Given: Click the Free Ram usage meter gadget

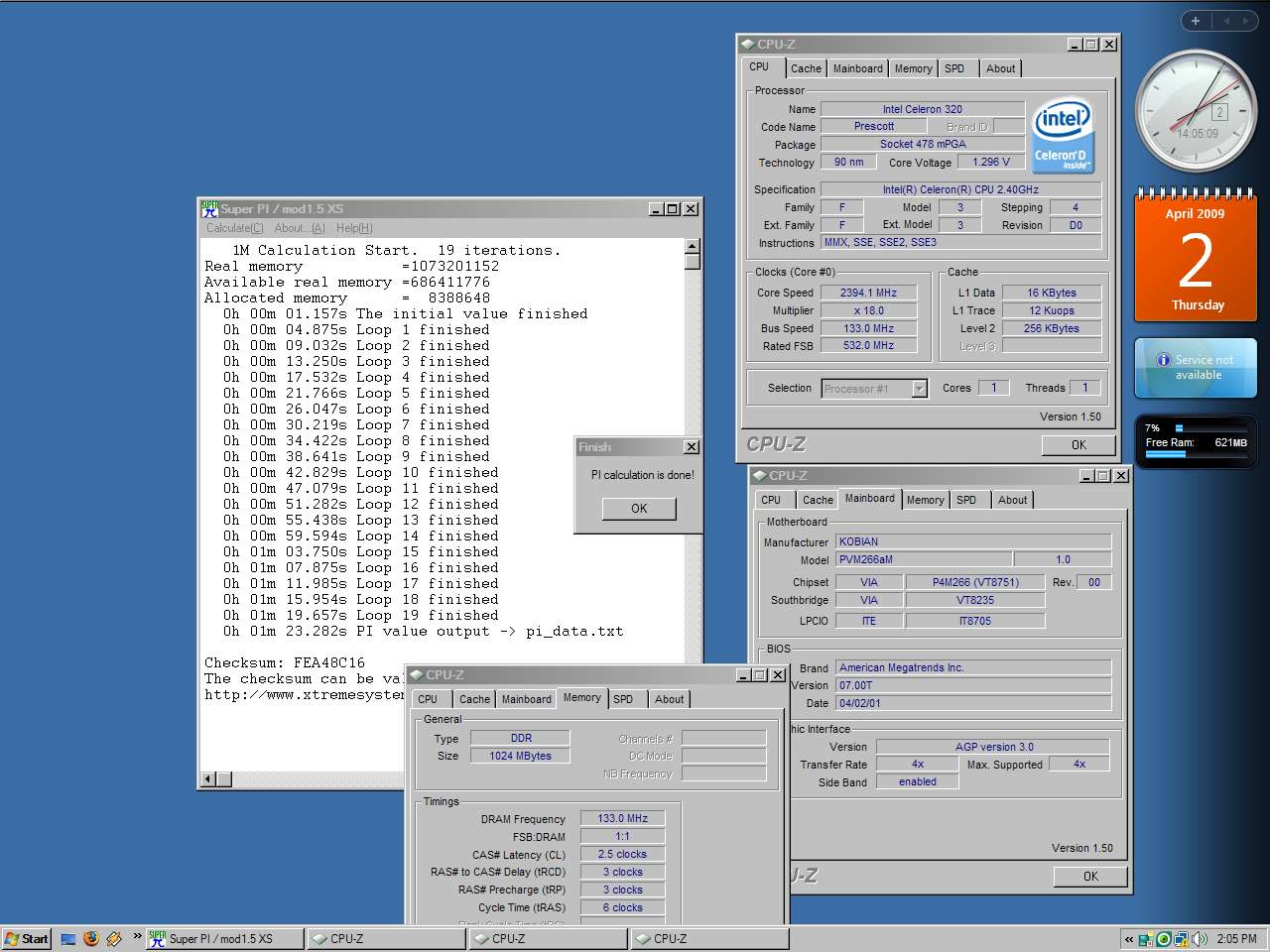Looking at the screenshot, I should [1196, 441].
